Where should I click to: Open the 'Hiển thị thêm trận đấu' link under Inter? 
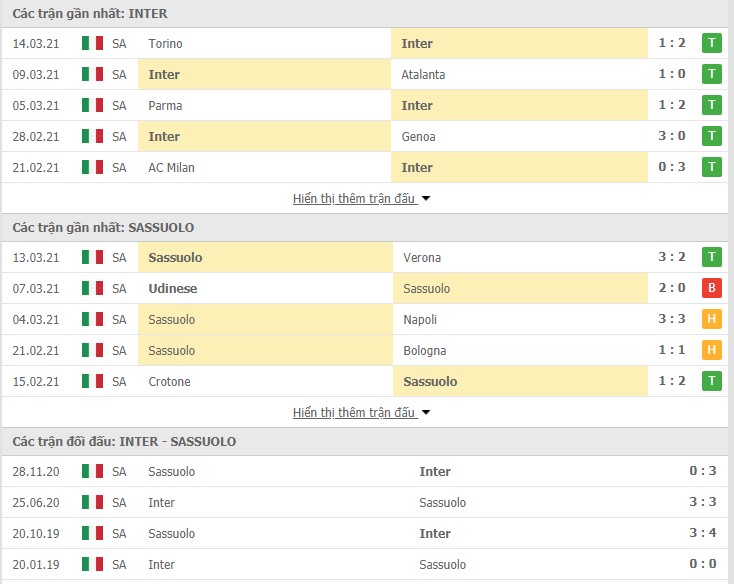[x=354, y=199]
